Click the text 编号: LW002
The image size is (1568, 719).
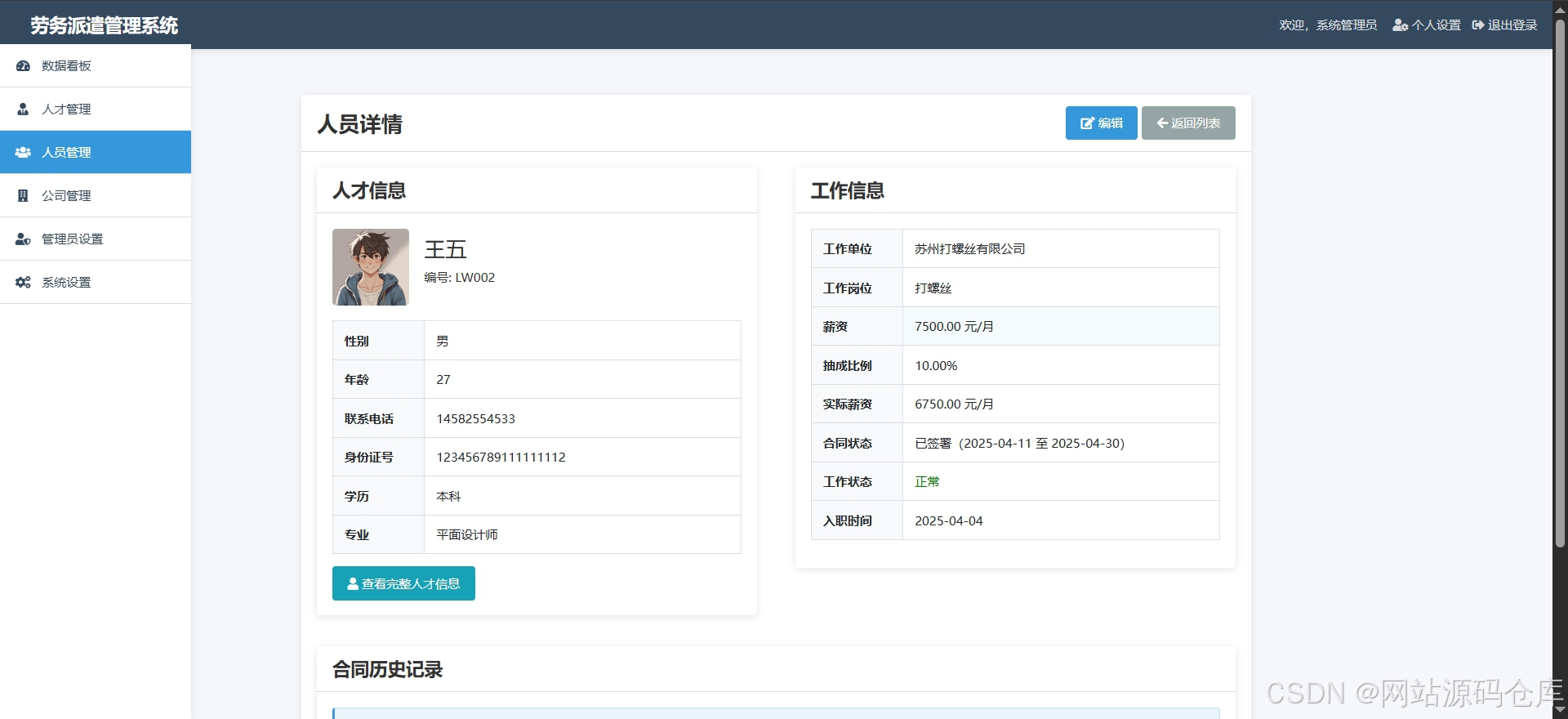[459, 278]
